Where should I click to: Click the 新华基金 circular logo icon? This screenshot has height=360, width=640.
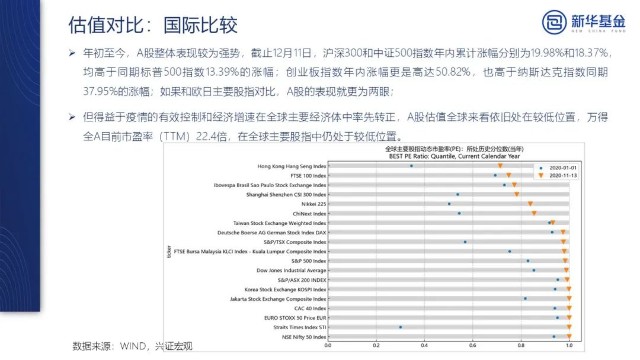[554, 22]
